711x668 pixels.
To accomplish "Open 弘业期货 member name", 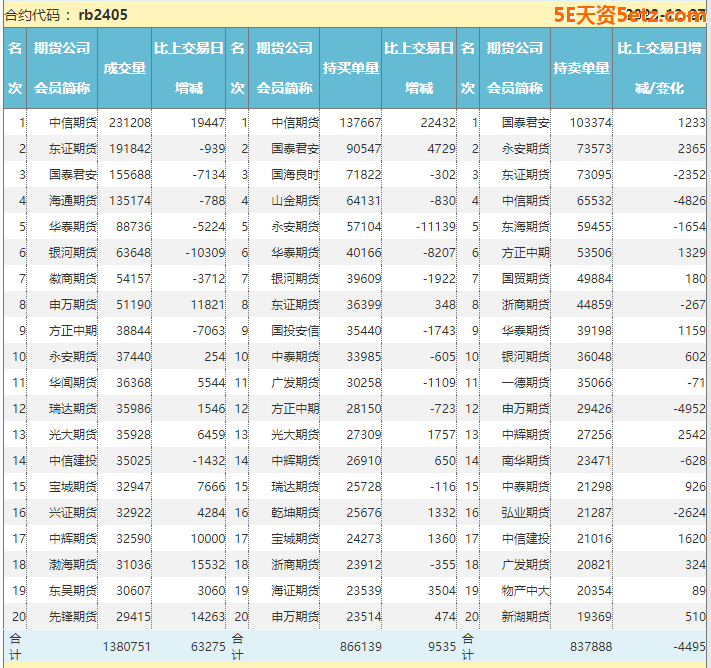I will [525, 513].
